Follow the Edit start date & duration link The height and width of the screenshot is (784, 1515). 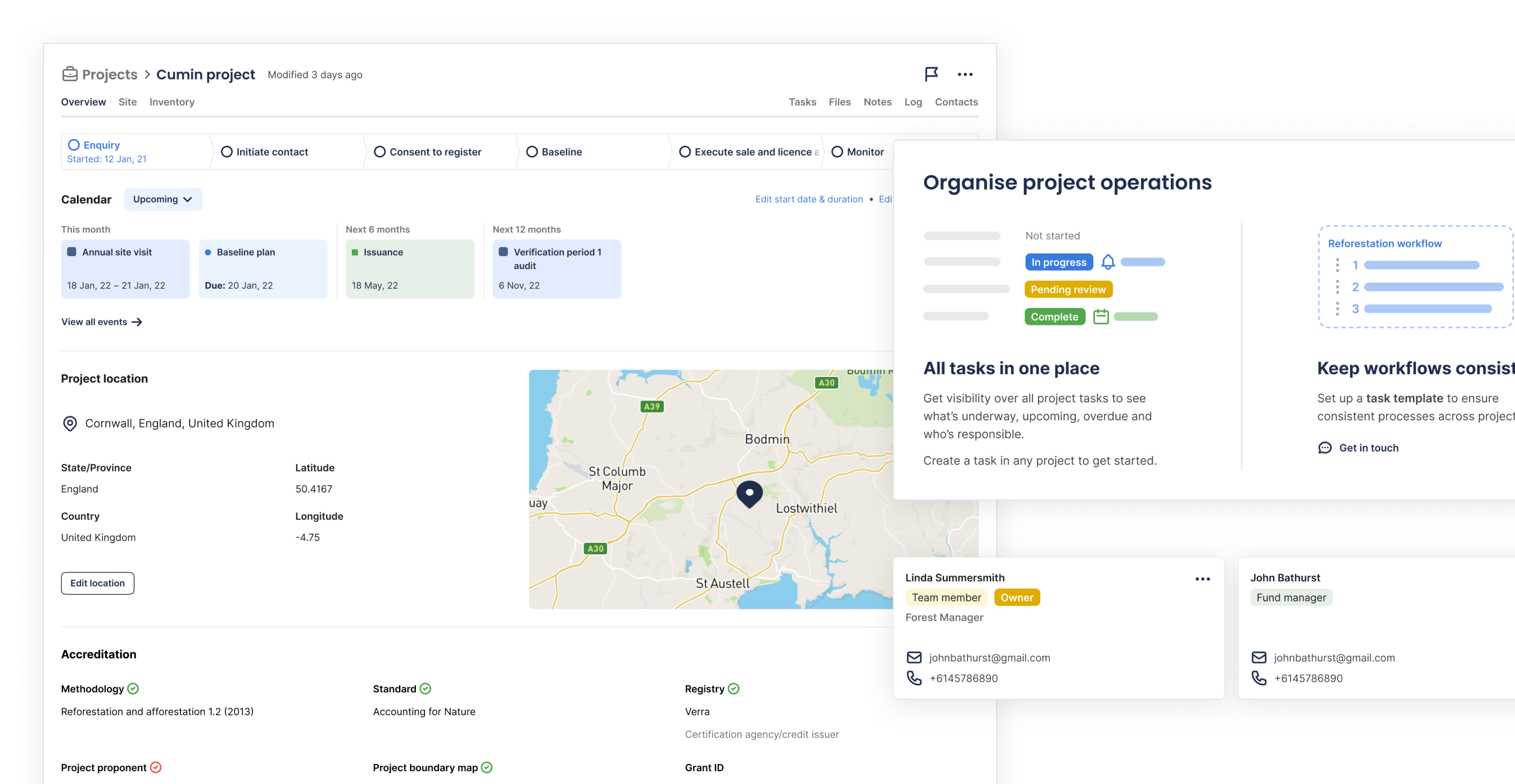[809, 199]
